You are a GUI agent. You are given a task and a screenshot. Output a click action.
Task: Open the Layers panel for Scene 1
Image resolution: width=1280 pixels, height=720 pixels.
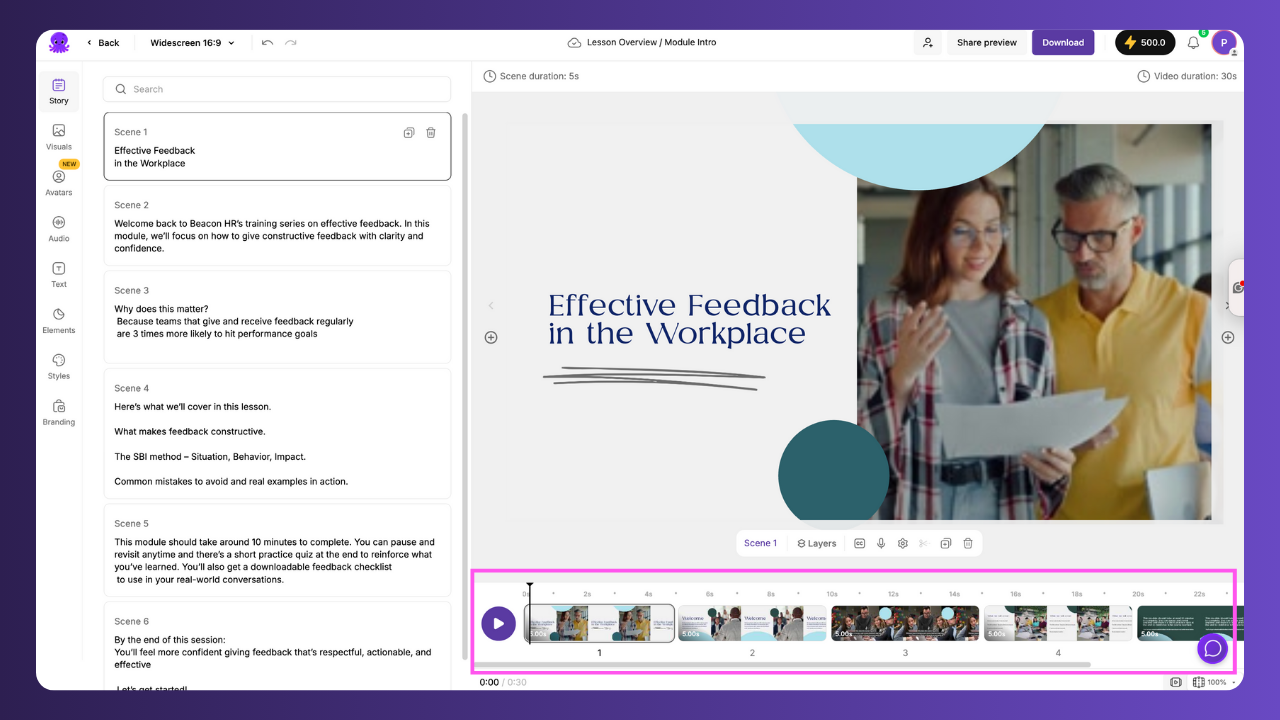tap(816, 543)
